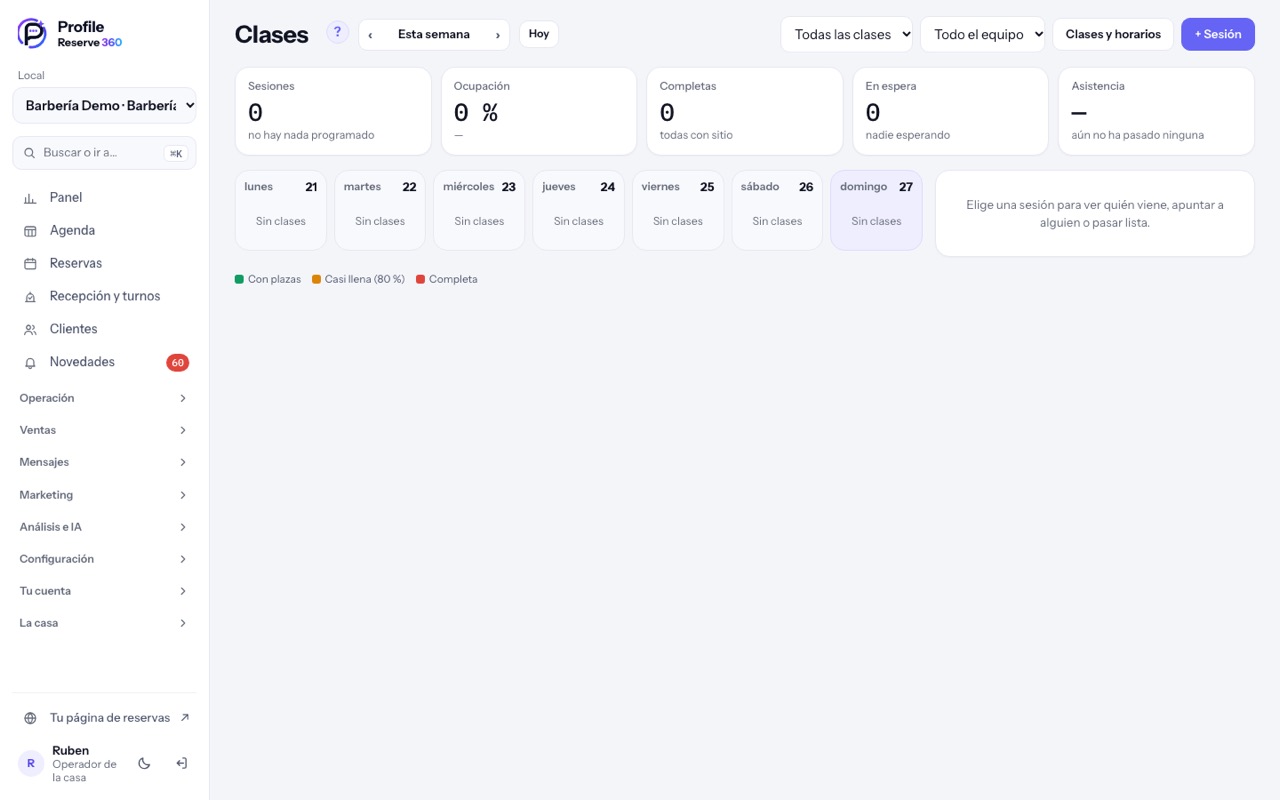
Task: Click the Ruben user name
Action: point(70,751)
